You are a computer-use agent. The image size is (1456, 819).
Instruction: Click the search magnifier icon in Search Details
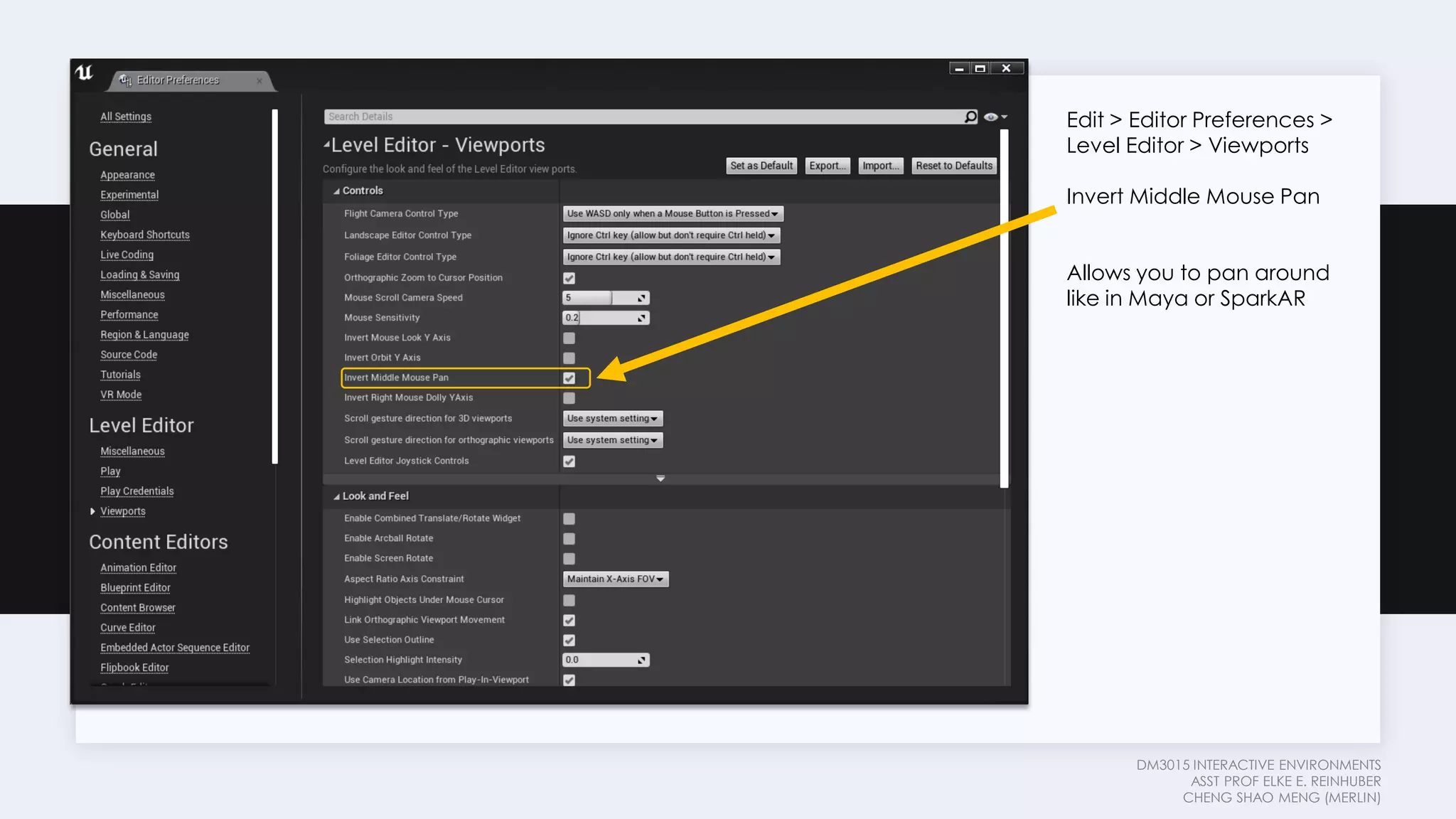pyautogui.click(x=970, y=117)
